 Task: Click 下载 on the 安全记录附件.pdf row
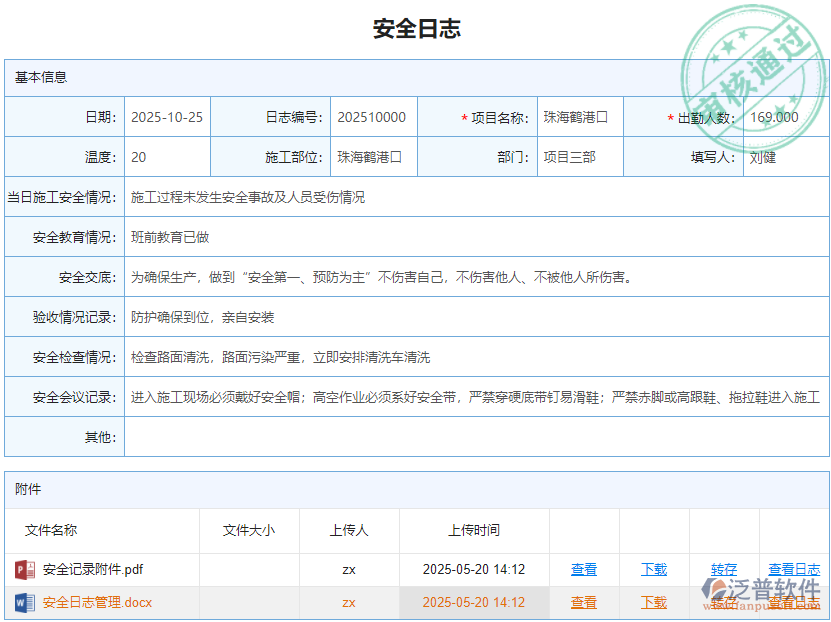(653, 569)
